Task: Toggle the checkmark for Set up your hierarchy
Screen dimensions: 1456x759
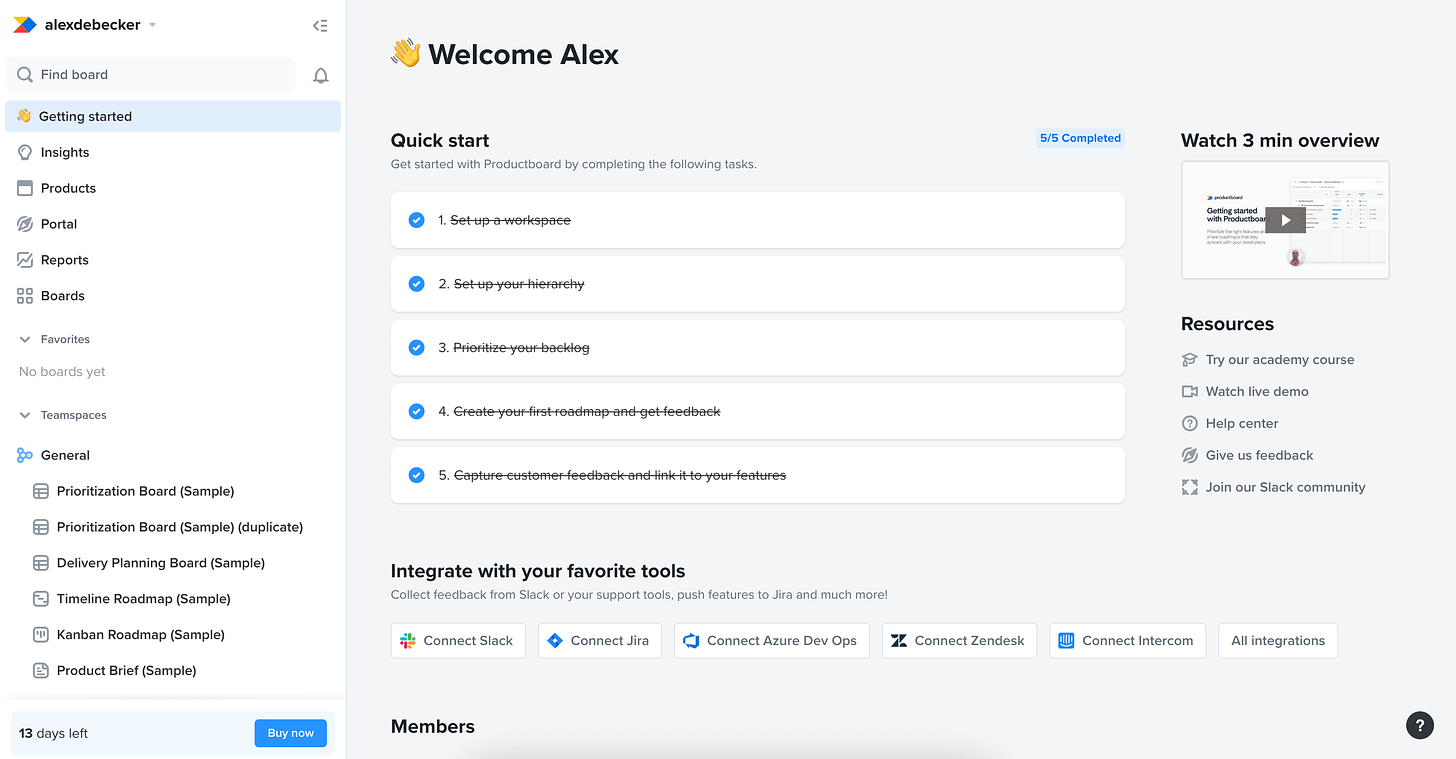Action: pyautogui.click(x=416, y=284)
